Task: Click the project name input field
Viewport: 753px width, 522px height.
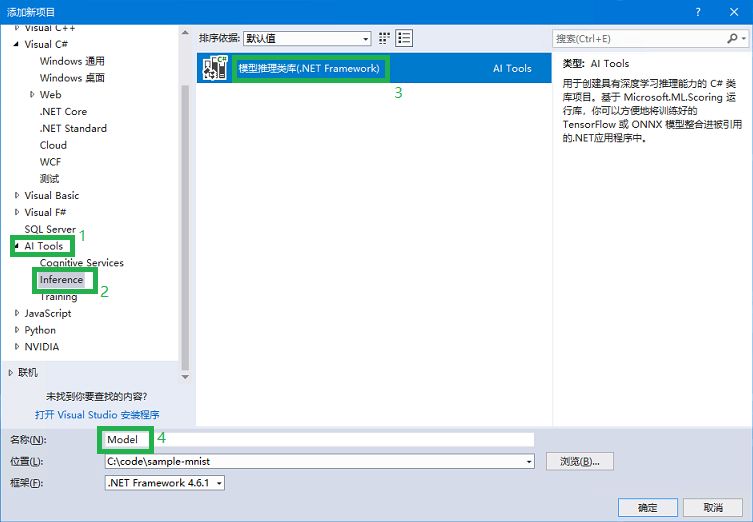Action: (319, 439)
